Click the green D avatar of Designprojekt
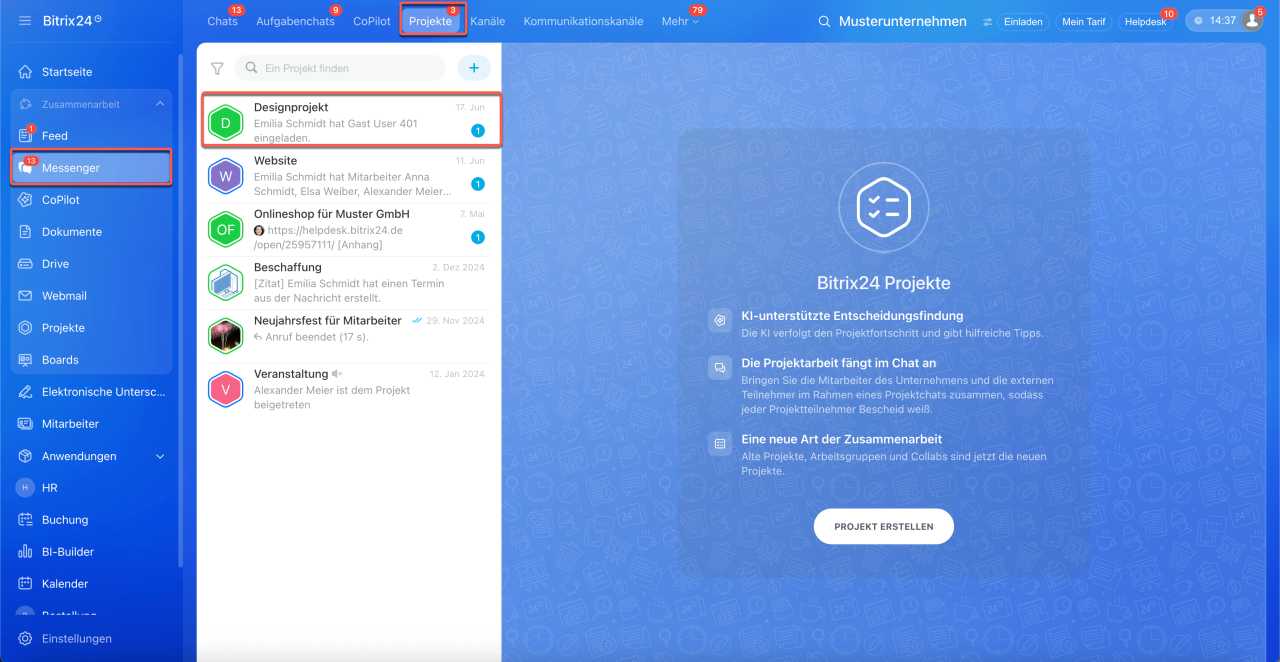The height and width of the screenshot is (662, 1280). coord(225,123)
